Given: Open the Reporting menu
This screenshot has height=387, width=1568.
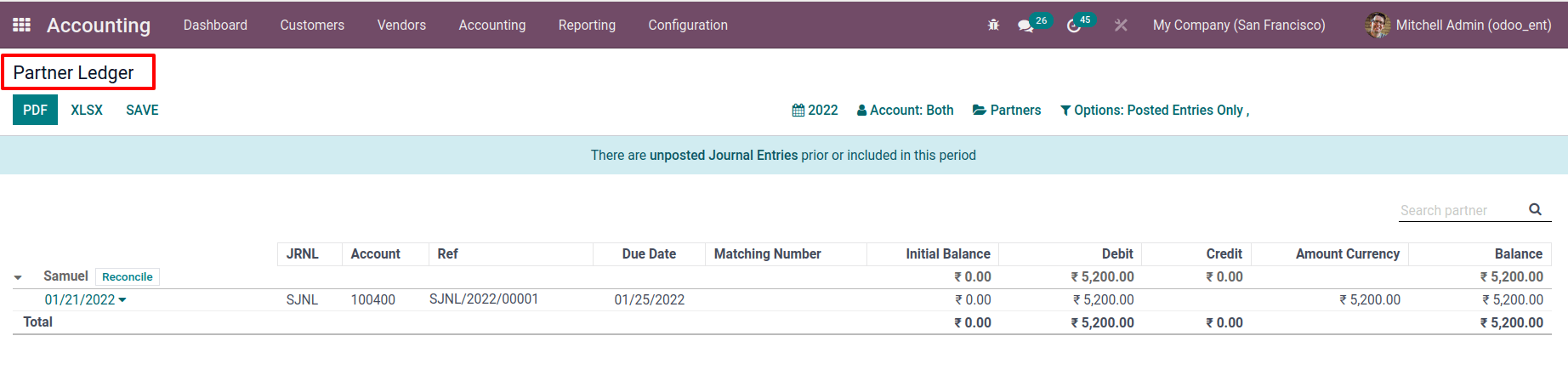Looking at the screenshot, I should coord(587,25).
